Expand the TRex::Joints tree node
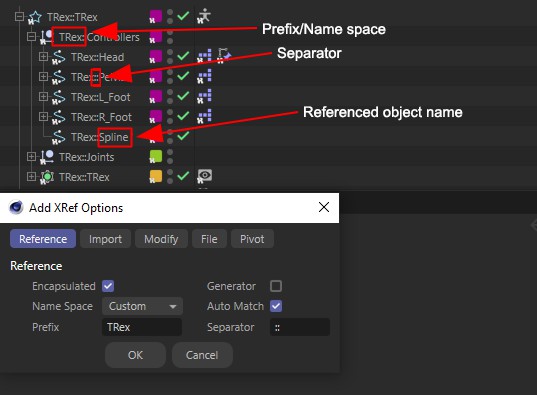Viewport: 537px width, 395px height. click(31, 157)
